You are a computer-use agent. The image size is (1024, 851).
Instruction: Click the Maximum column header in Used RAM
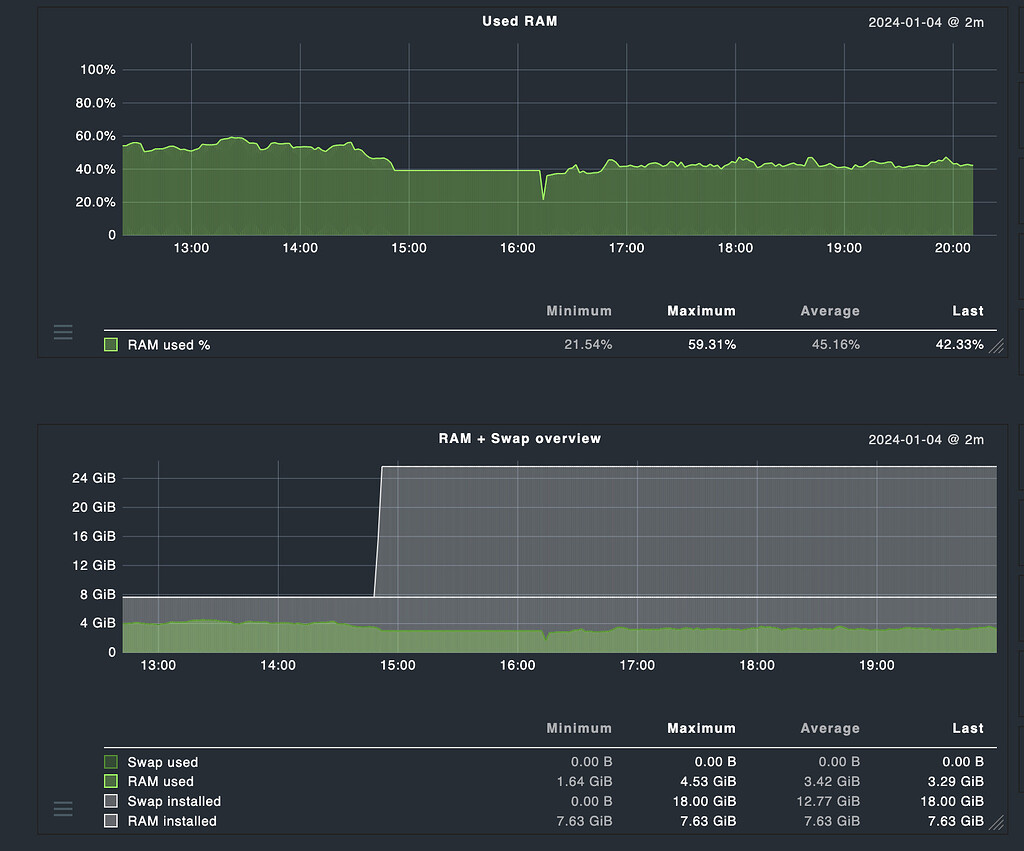coord(701,311)
